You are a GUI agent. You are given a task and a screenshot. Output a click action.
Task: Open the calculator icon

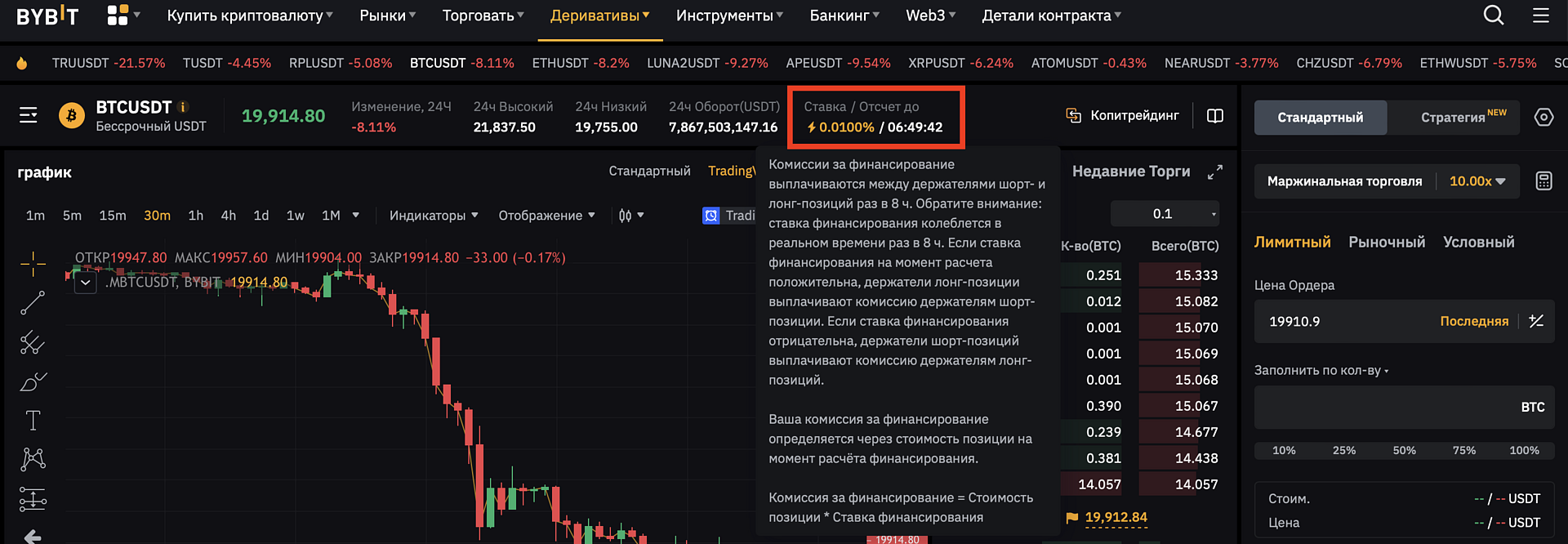pyautogui.click(x=1543, y=181)
